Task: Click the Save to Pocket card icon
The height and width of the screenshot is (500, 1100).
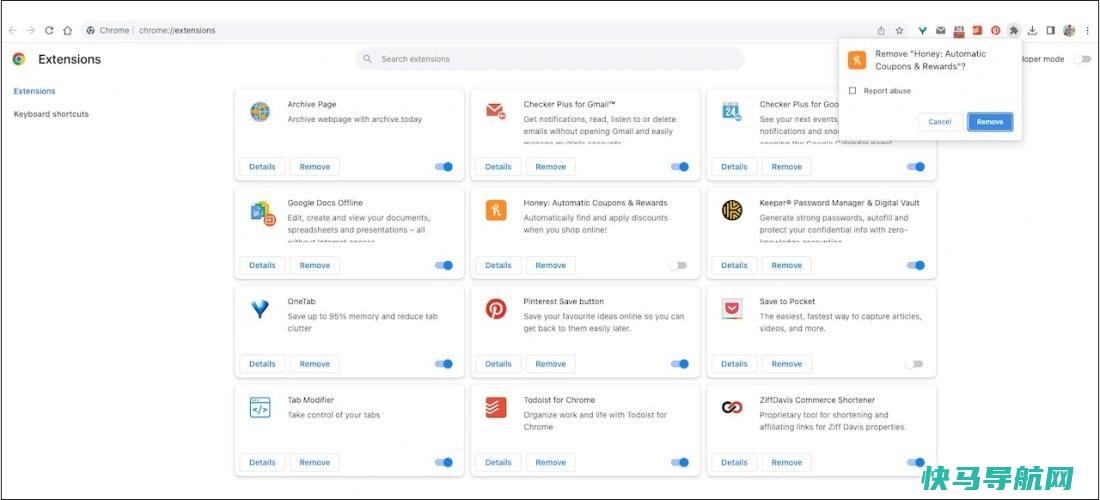Action: click(732, 309)
